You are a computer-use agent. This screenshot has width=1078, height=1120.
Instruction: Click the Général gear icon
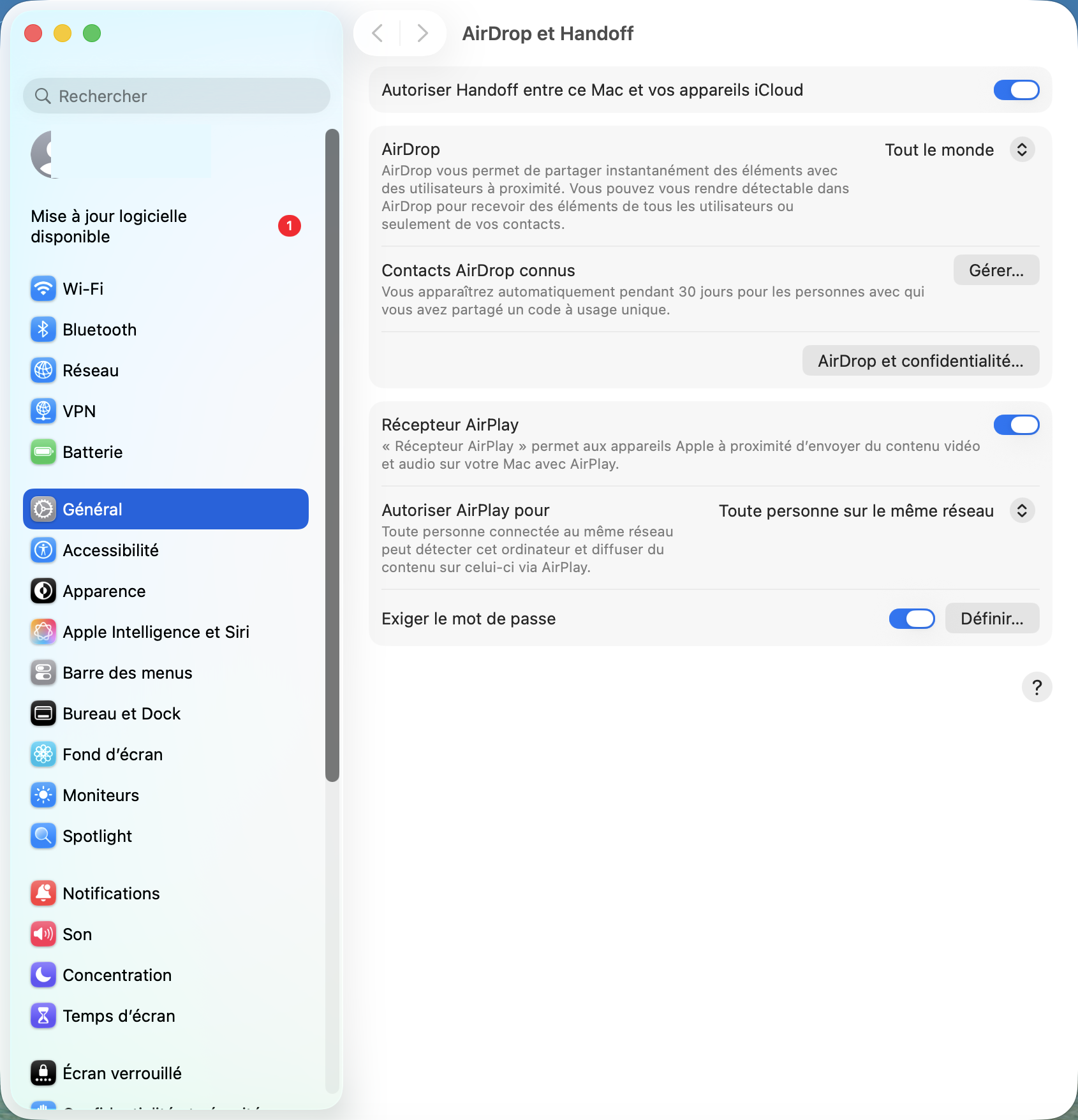tap(43, 510)
